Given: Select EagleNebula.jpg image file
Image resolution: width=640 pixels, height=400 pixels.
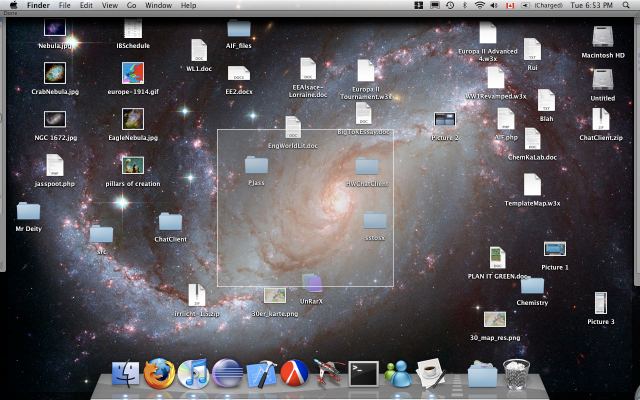Looking at the screenshot, I should (x=133, y=119).
